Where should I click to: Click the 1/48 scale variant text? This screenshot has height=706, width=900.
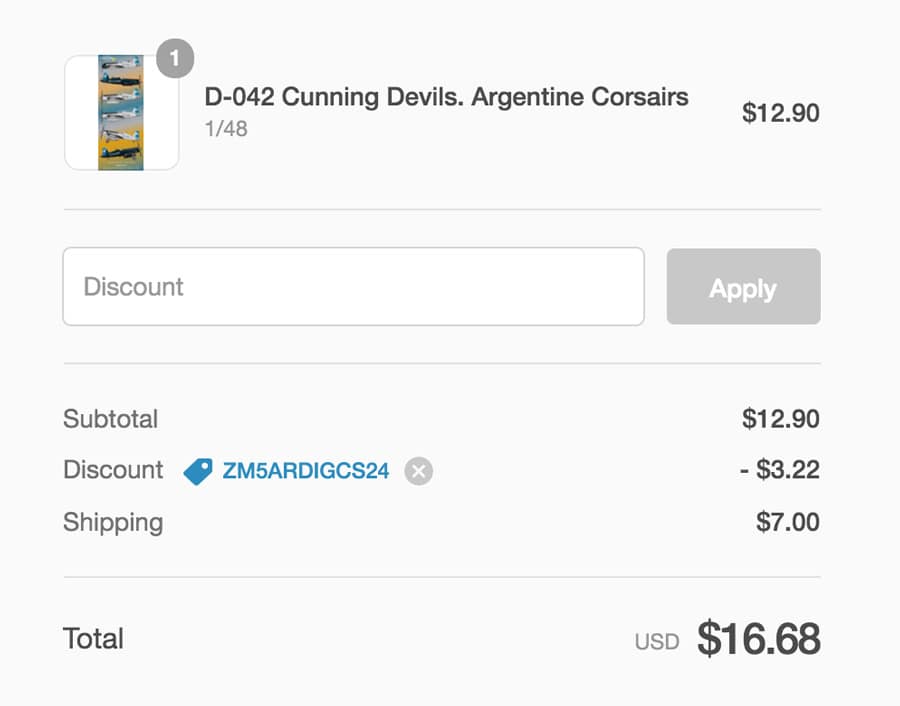(x=226, y=129)
